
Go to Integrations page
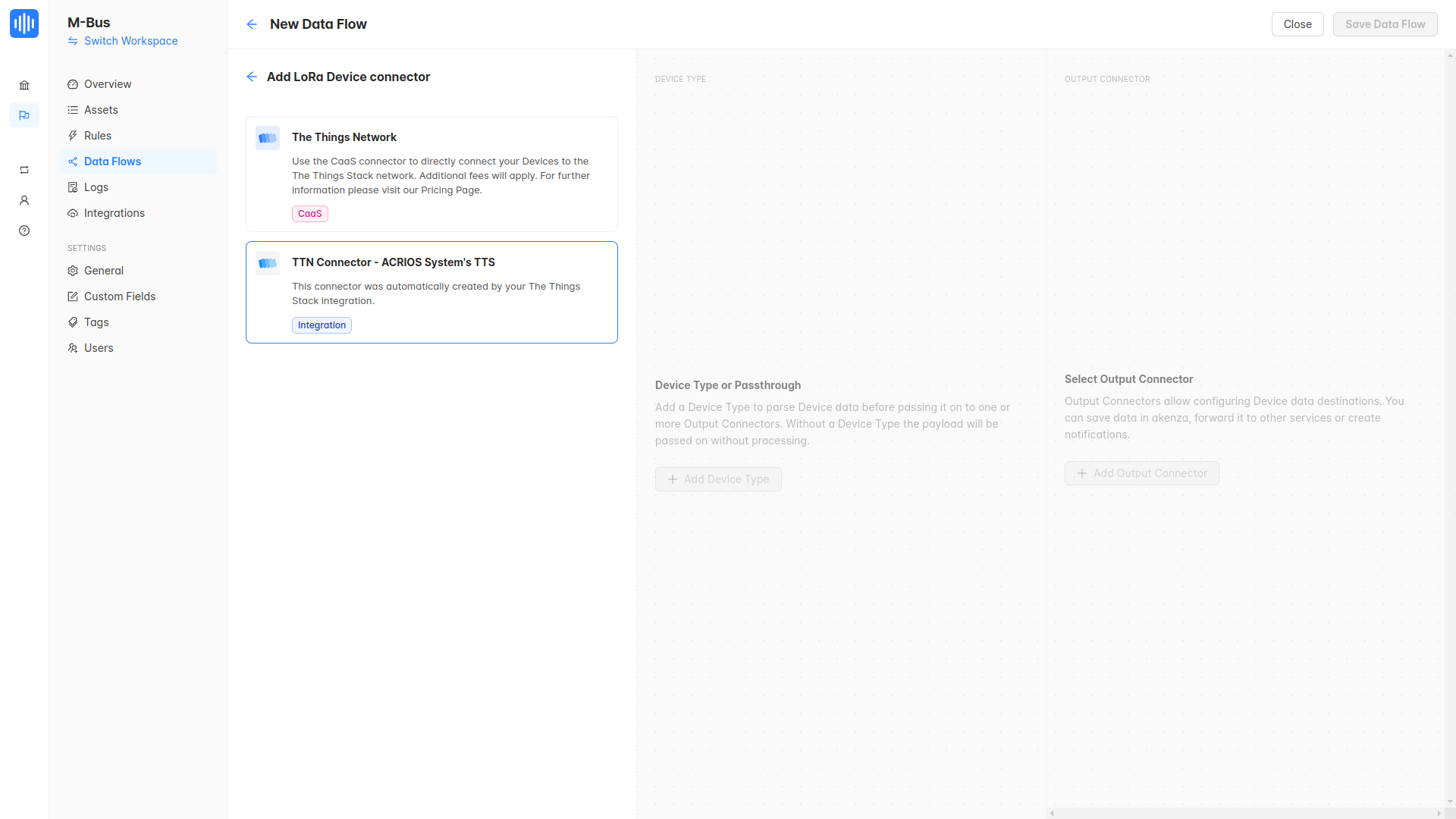click(x=115, y=213)
